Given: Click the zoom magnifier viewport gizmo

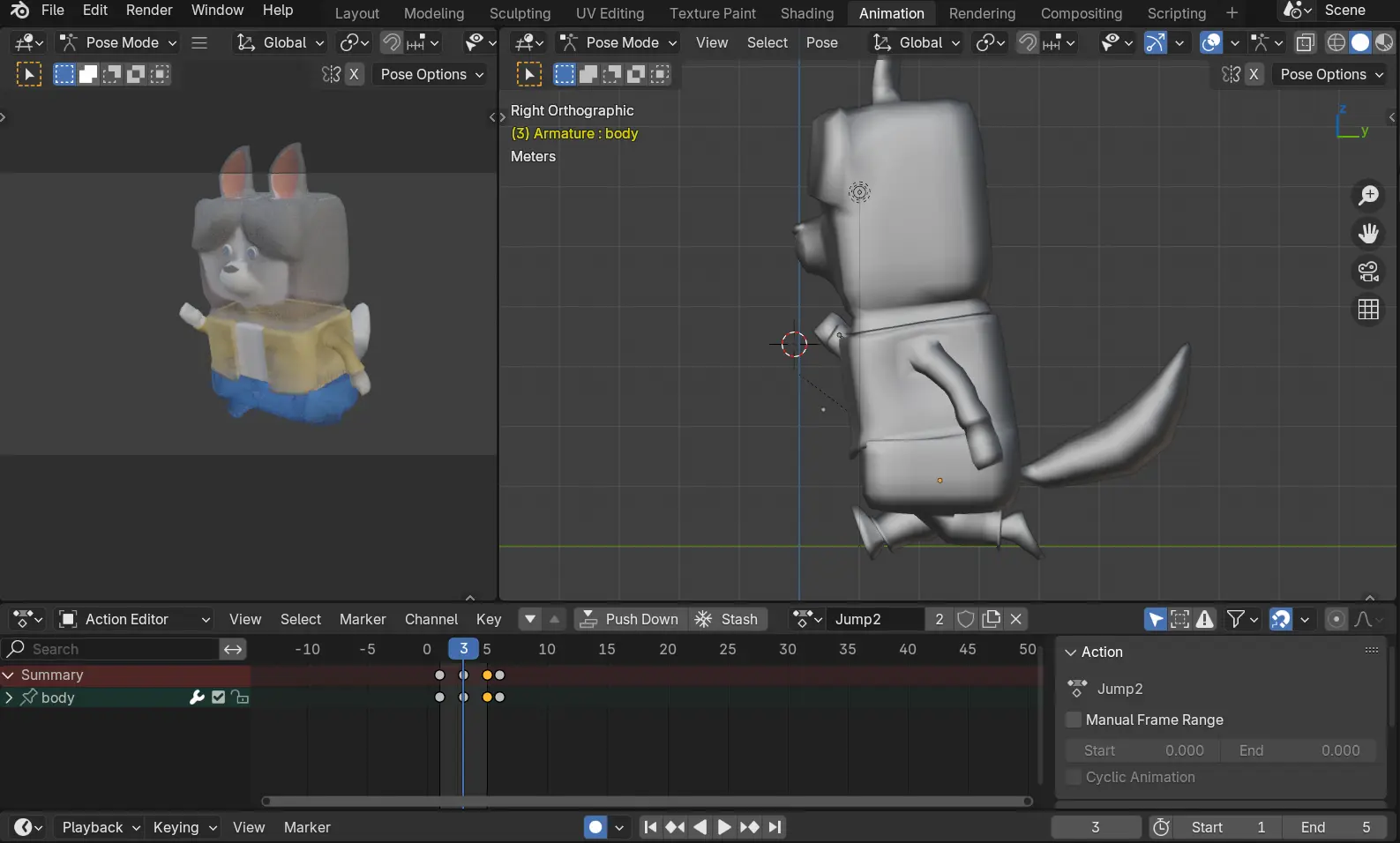Looking at the screenshot, I should pos(1368,195).
